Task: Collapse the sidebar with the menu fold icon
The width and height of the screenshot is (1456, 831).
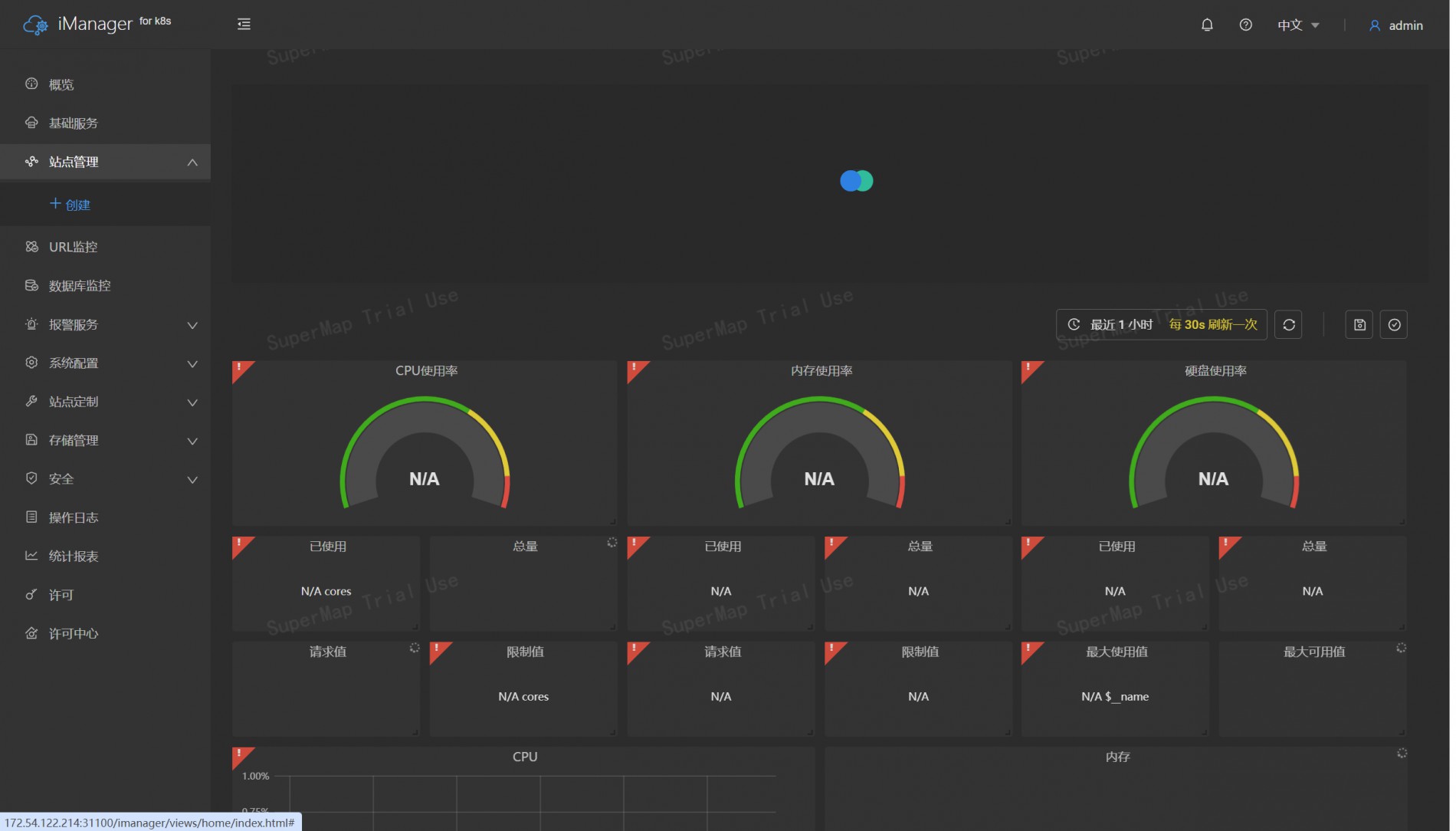Action: click(244, 25)
